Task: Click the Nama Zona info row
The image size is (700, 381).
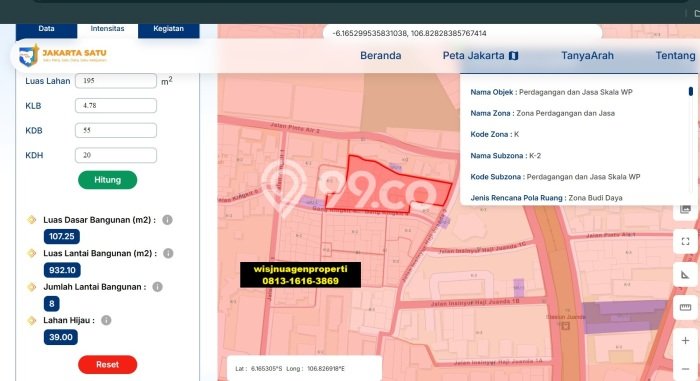Action: point(542,113)
